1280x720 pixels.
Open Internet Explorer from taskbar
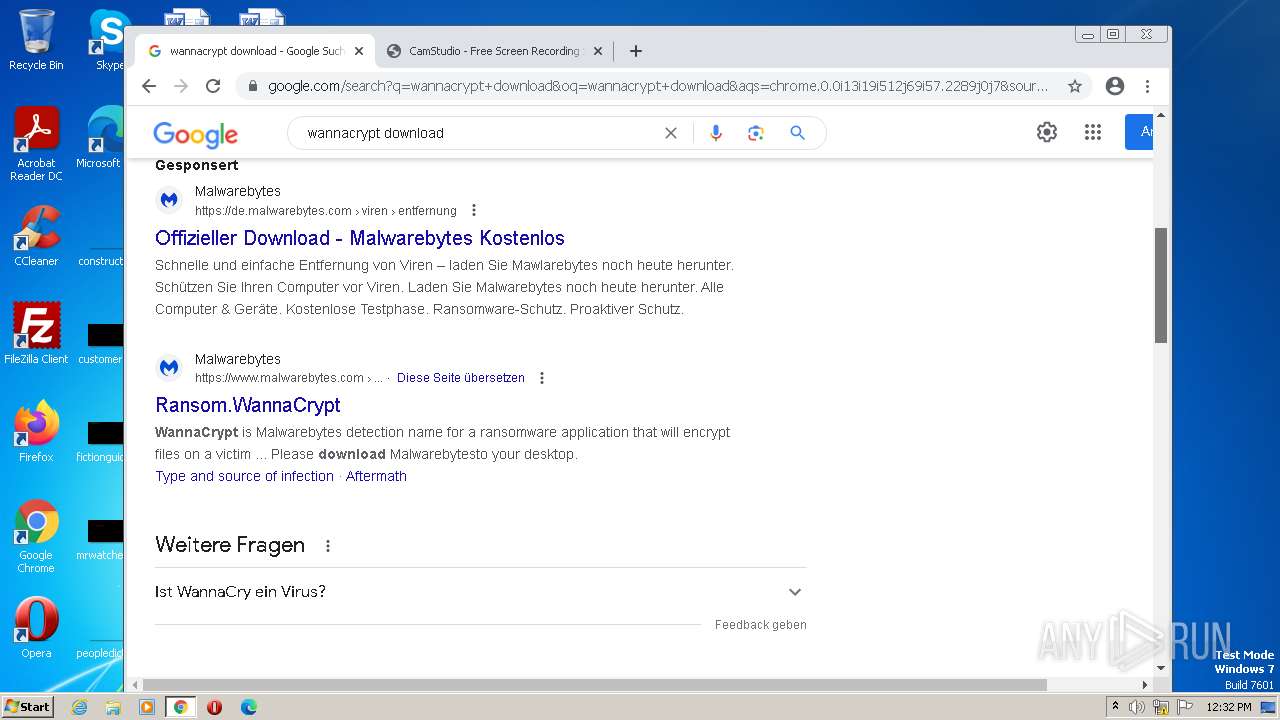(x=80, y=707)
